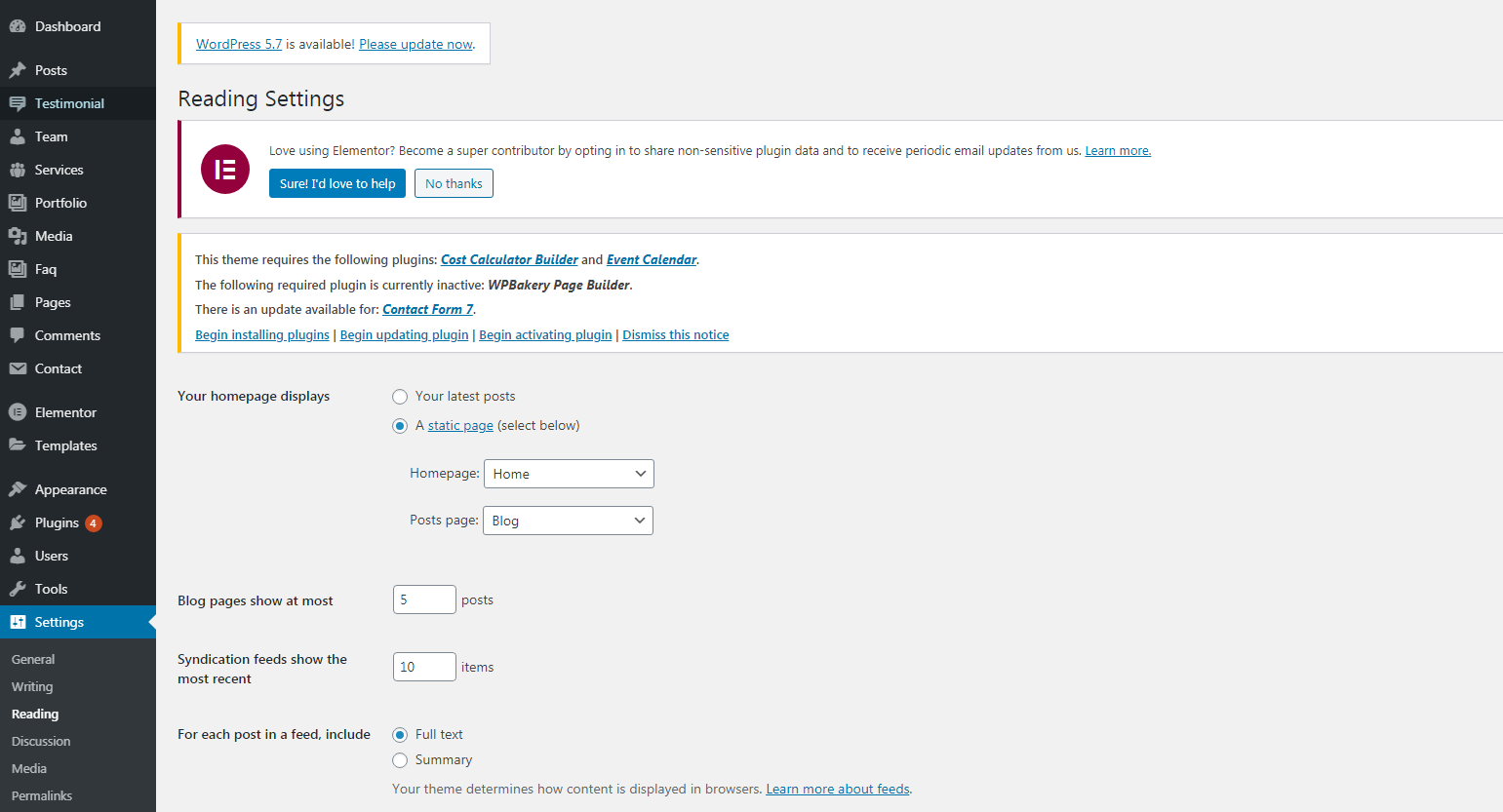Click the 'No thanks' button
The height and width of the screenshot is (812, 1503).
point(454,183)
